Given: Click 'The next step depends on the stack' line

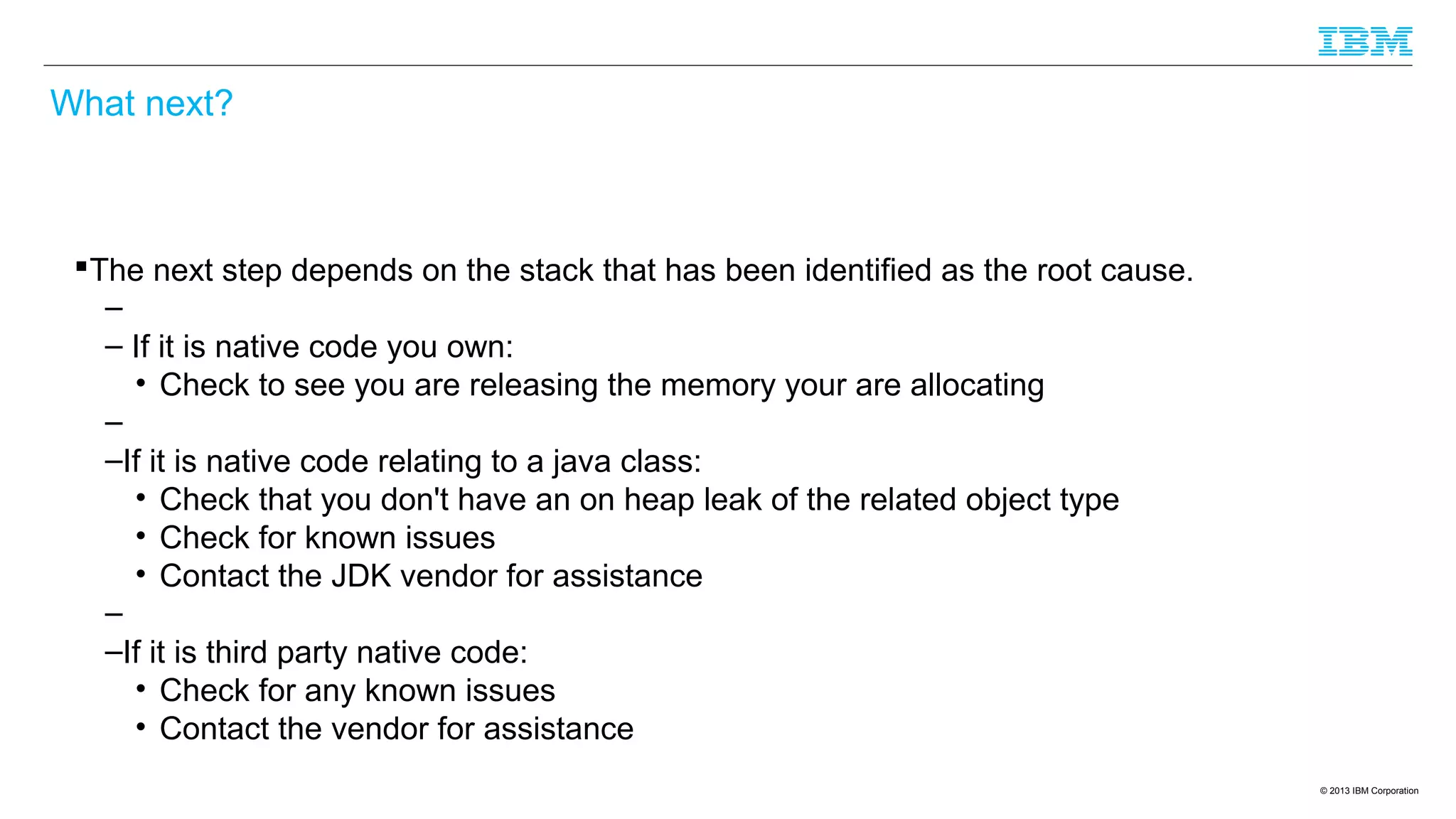Looking at the screenshot, I should (x=641, y=270).
